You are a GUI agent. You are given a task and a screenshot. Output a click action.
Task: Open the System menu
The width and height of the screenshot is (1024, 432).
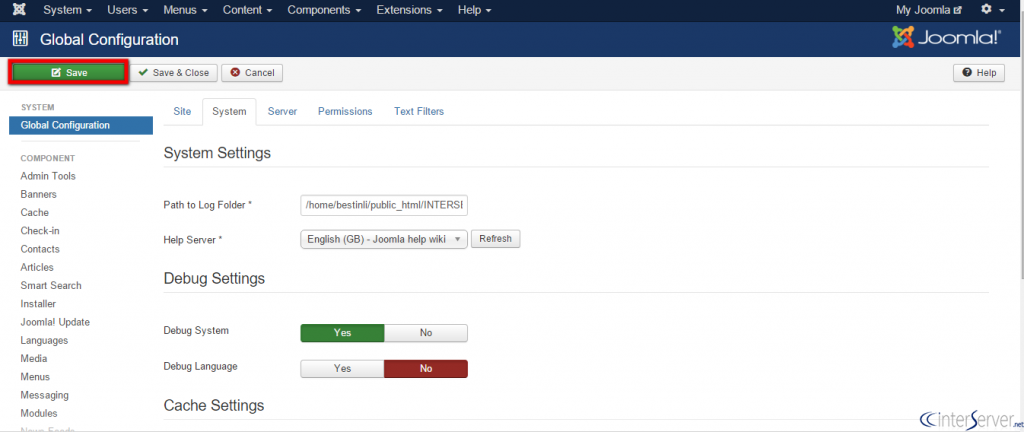point(67,10)
